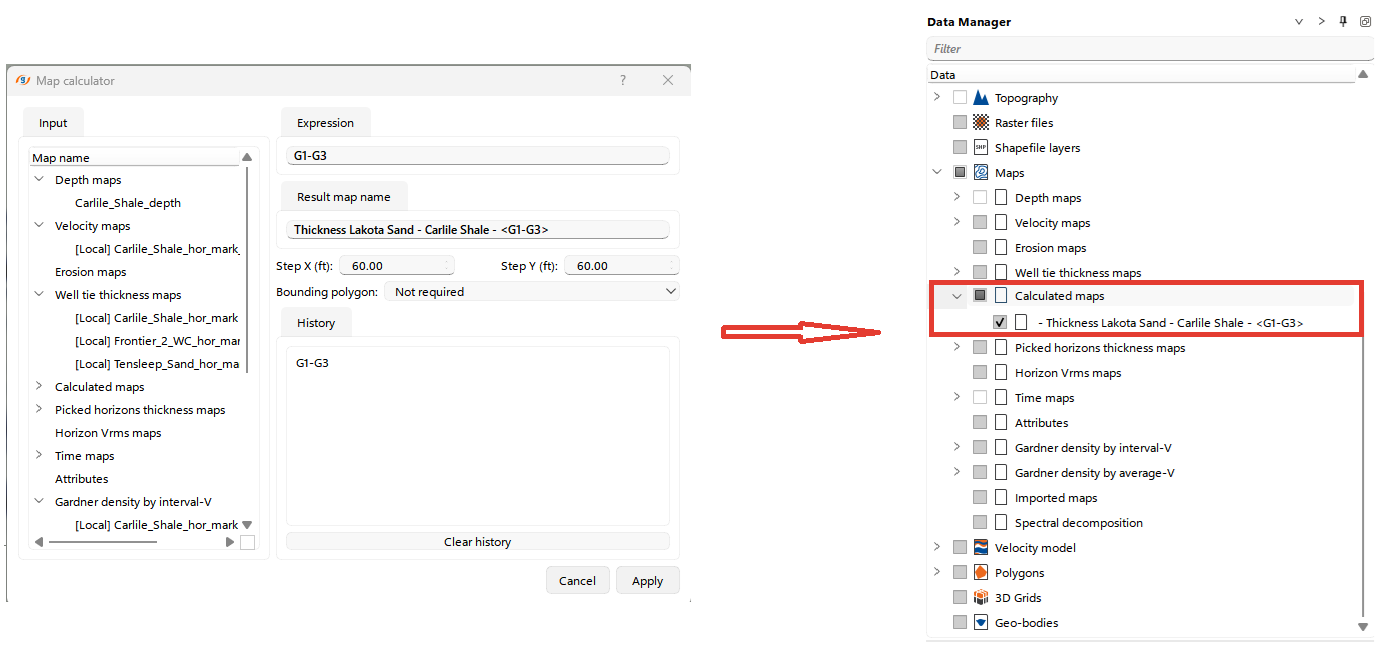Open the Bounding polygon dropdown

[532, 292]
